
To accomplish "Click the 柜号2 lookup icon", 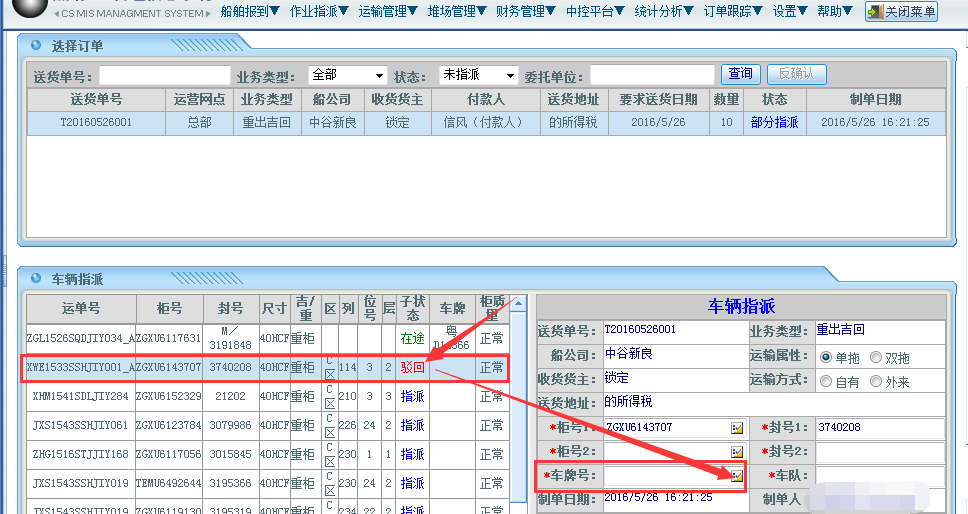I will coord(737,451).
